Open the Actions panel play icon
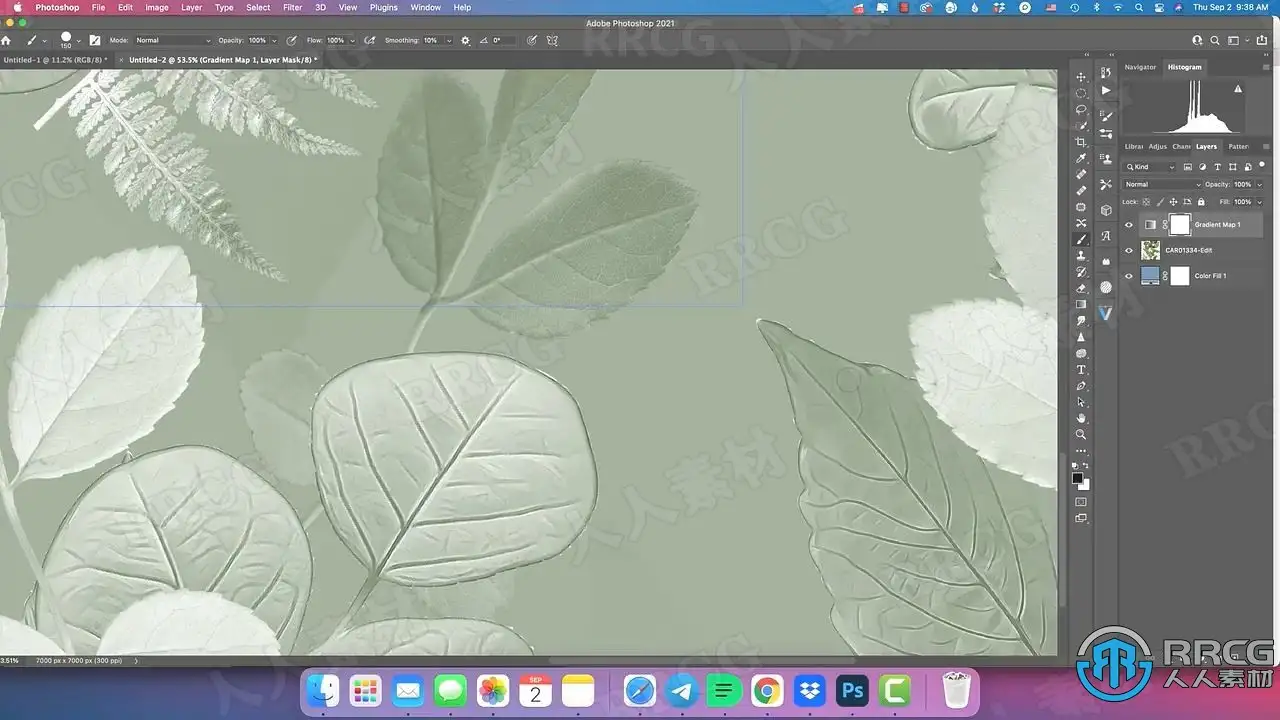This screenshot has height=720, width=1280. (x=1106, y=90)
